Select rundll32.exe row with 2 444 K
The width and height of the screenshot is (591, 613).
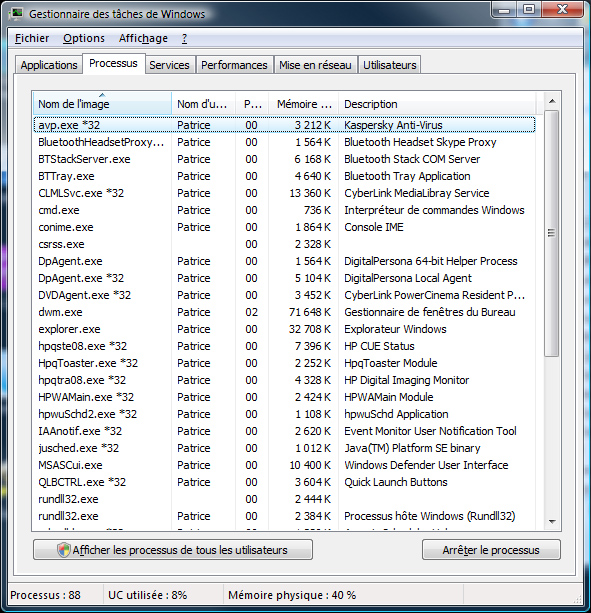284,499
